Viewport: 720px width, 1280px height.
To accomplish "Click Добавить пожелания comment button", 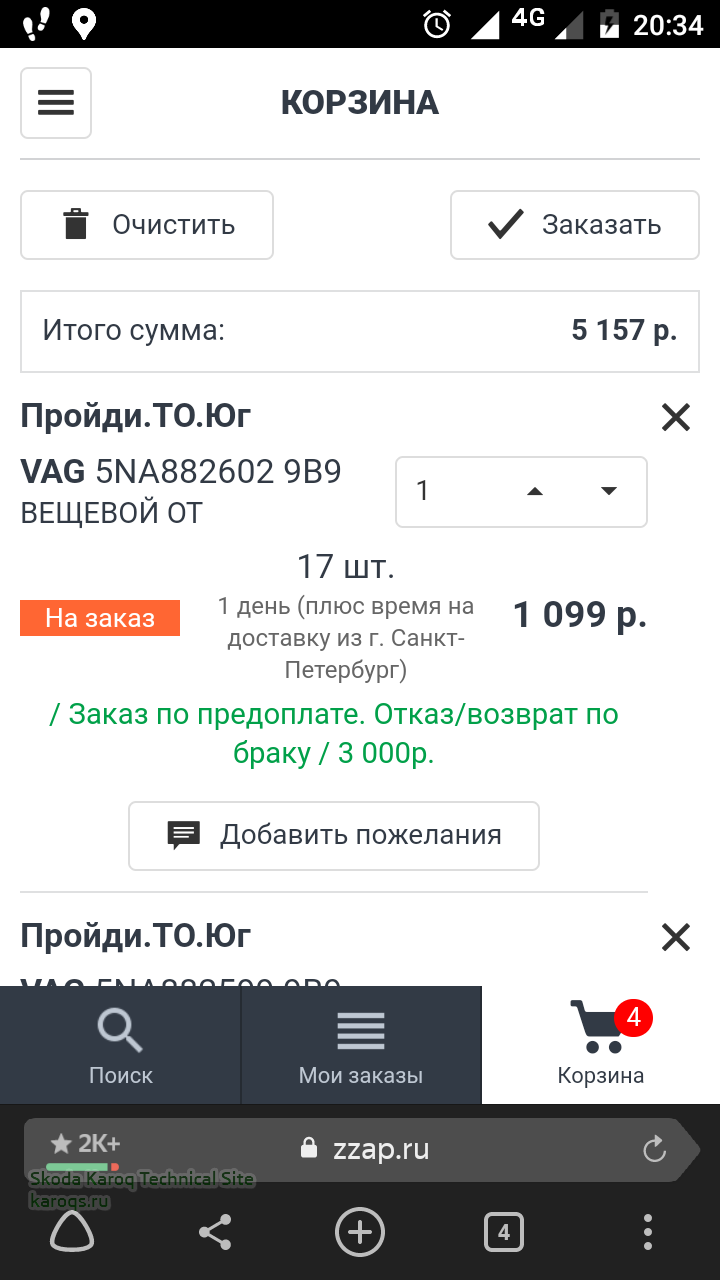I will click(x=334, y=835).
